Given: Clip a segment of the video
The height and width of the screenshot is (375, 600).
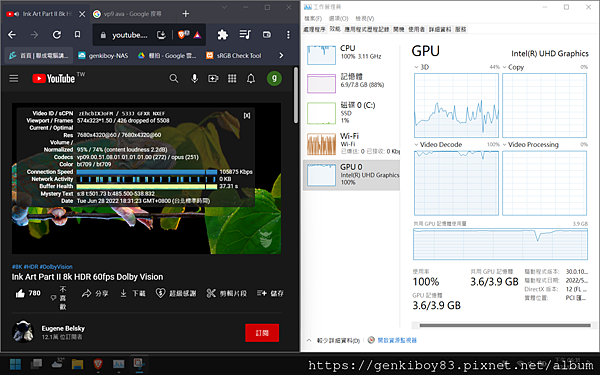Looking at the screenshot, I should click(227, 293).
